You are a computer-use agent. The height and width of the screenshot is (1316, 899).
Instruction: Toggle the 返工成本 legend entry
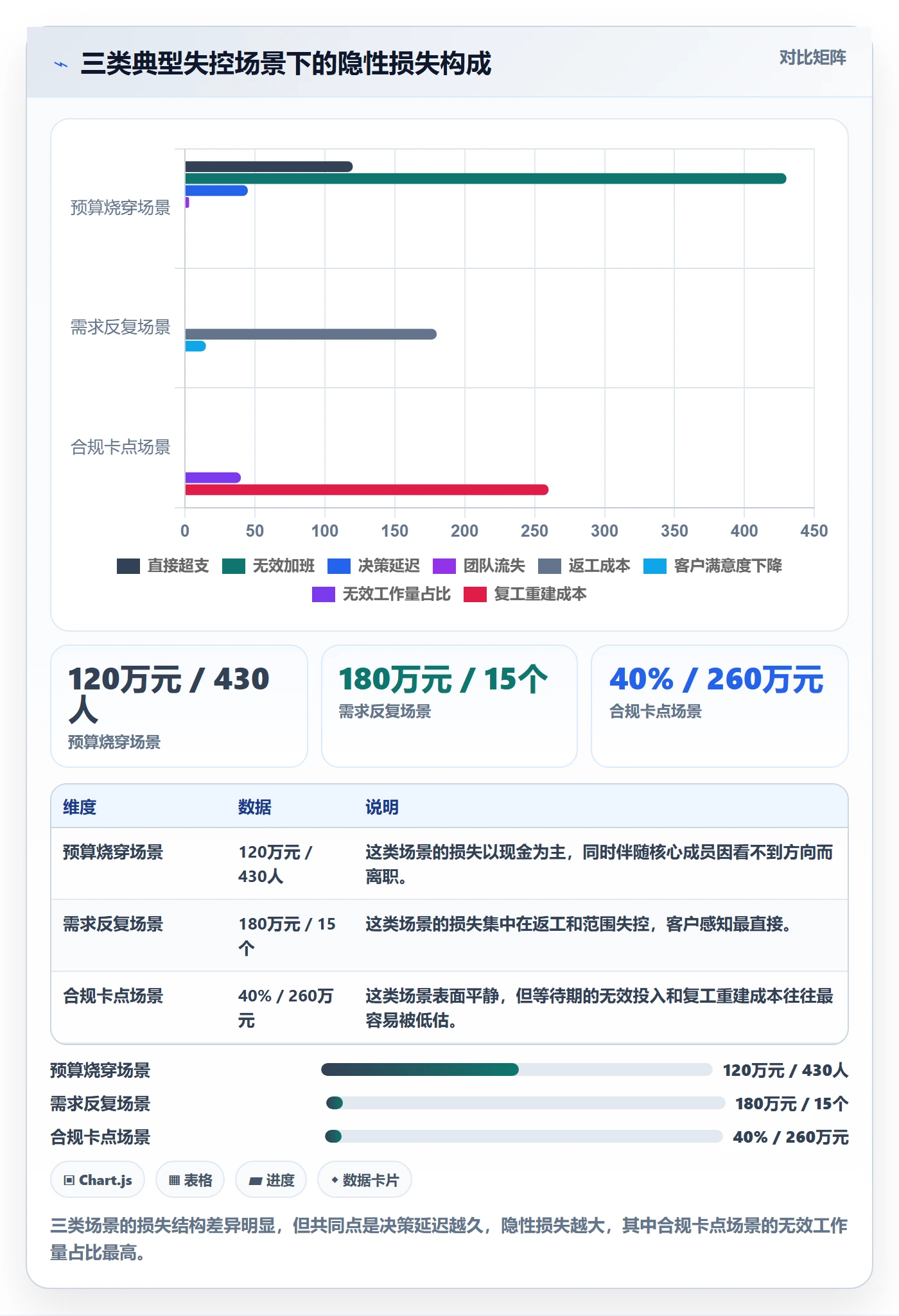point(584,566)
